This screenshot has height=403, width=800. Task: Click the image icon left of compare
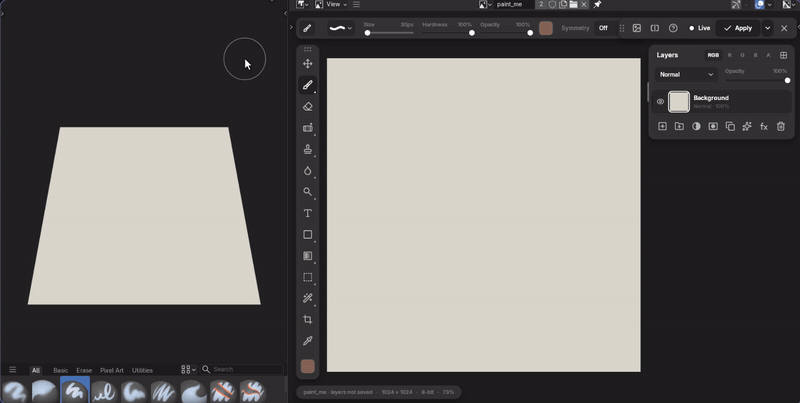tap(637, 28)
